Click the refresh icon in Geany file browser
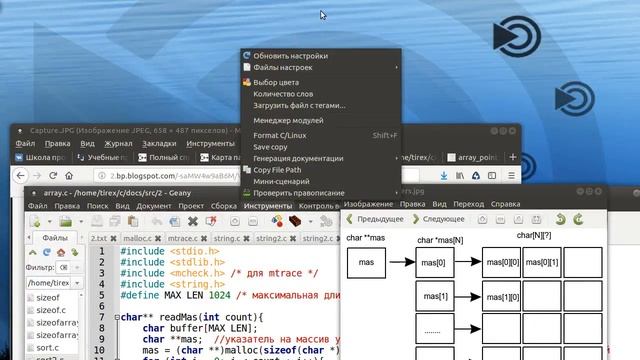The height and width of the screenshot is (360, 640). (x=47, y=252)
